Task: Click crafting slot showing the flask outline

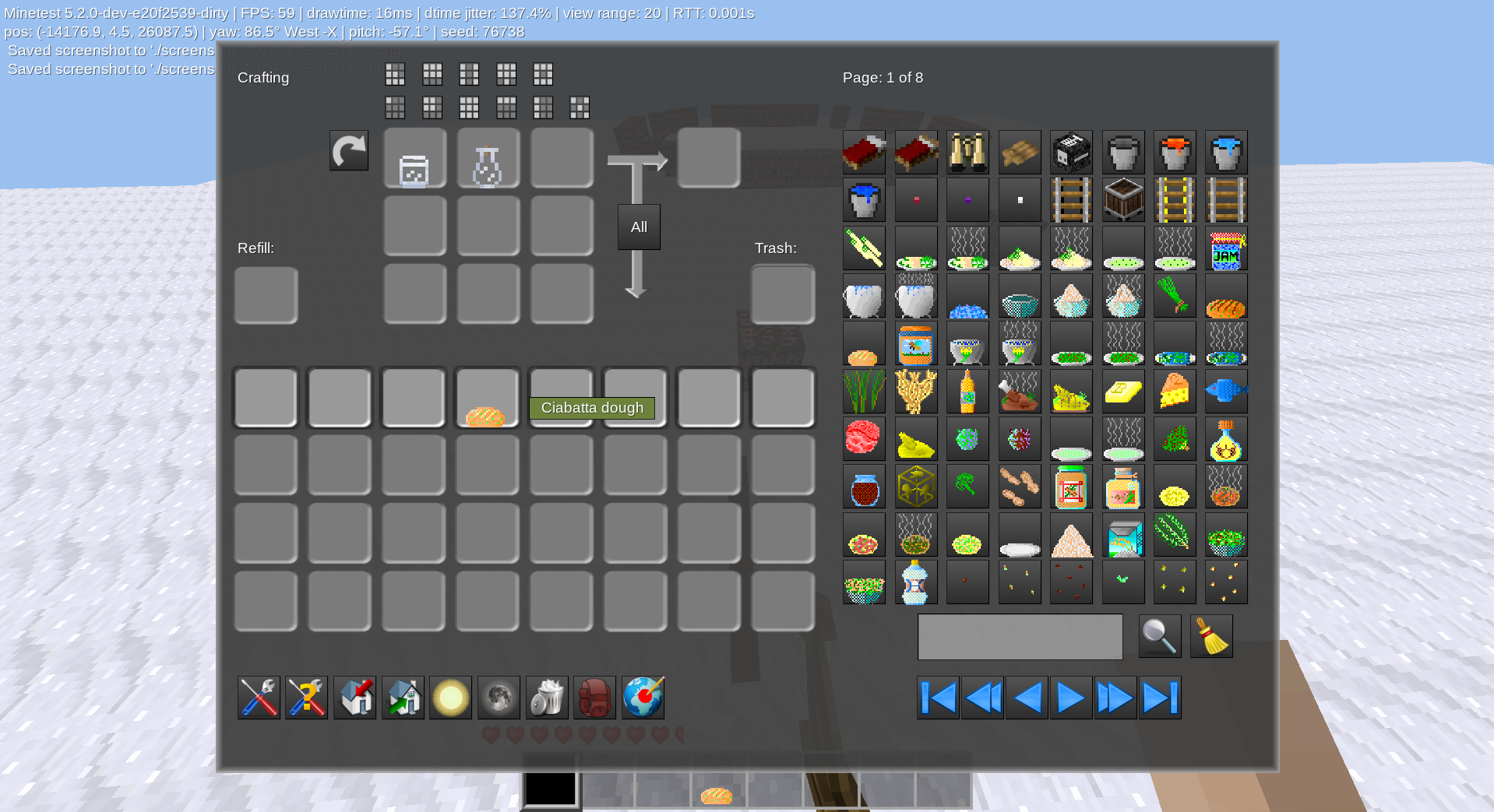Action: (488, 158)
